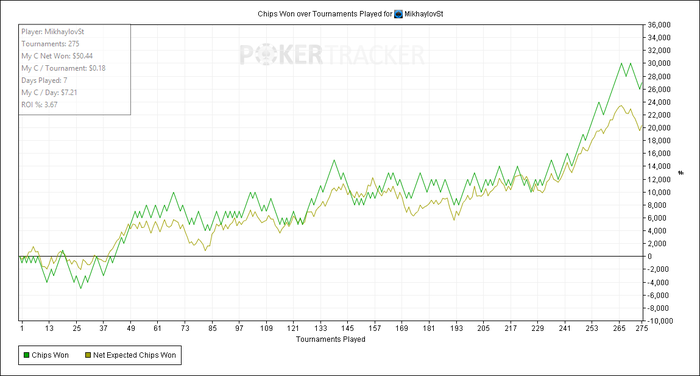Click the 0 y-axis value
The image size is (700, 376).
coord(650,256)
